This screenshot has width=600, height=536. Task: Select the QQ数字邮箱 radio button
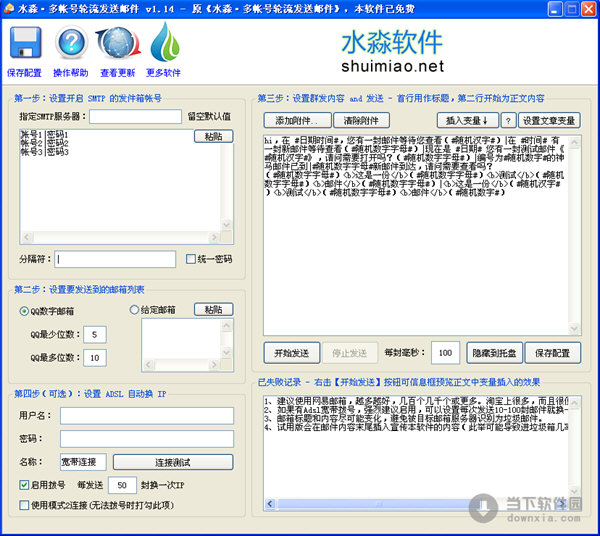[24, 310]
